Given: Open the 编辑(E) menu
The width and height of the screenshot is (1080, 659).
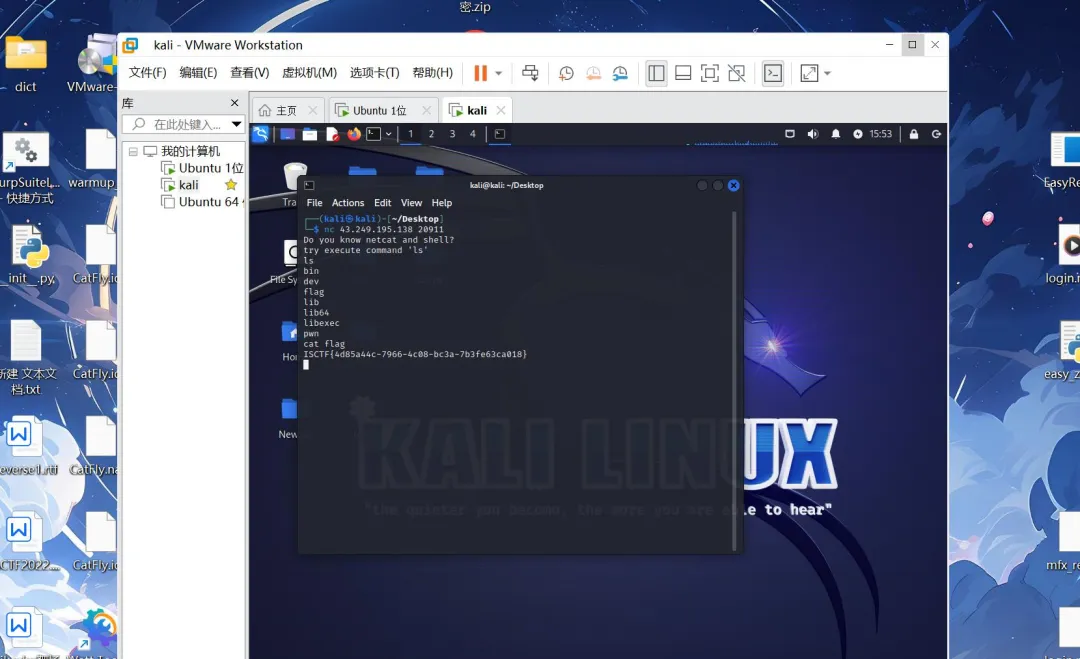Looking at the screenshot, I should point(198,72).
